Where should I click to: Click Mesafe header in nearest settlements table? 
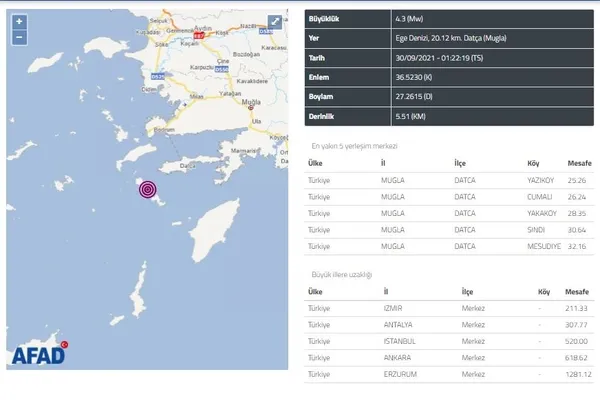573,162
